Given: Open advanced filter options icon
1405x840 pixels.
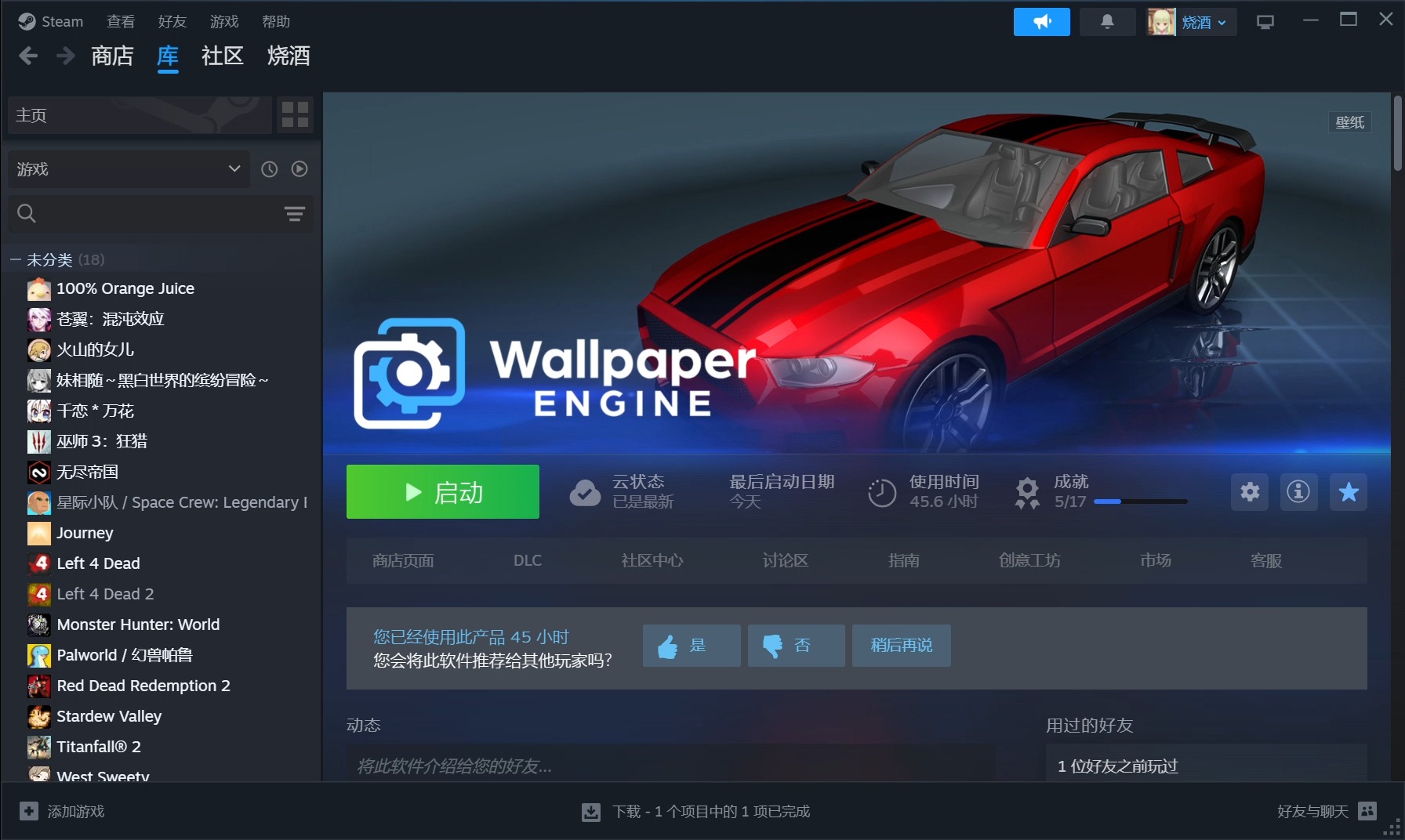Looking at the screenshot, I should point(295,214).
